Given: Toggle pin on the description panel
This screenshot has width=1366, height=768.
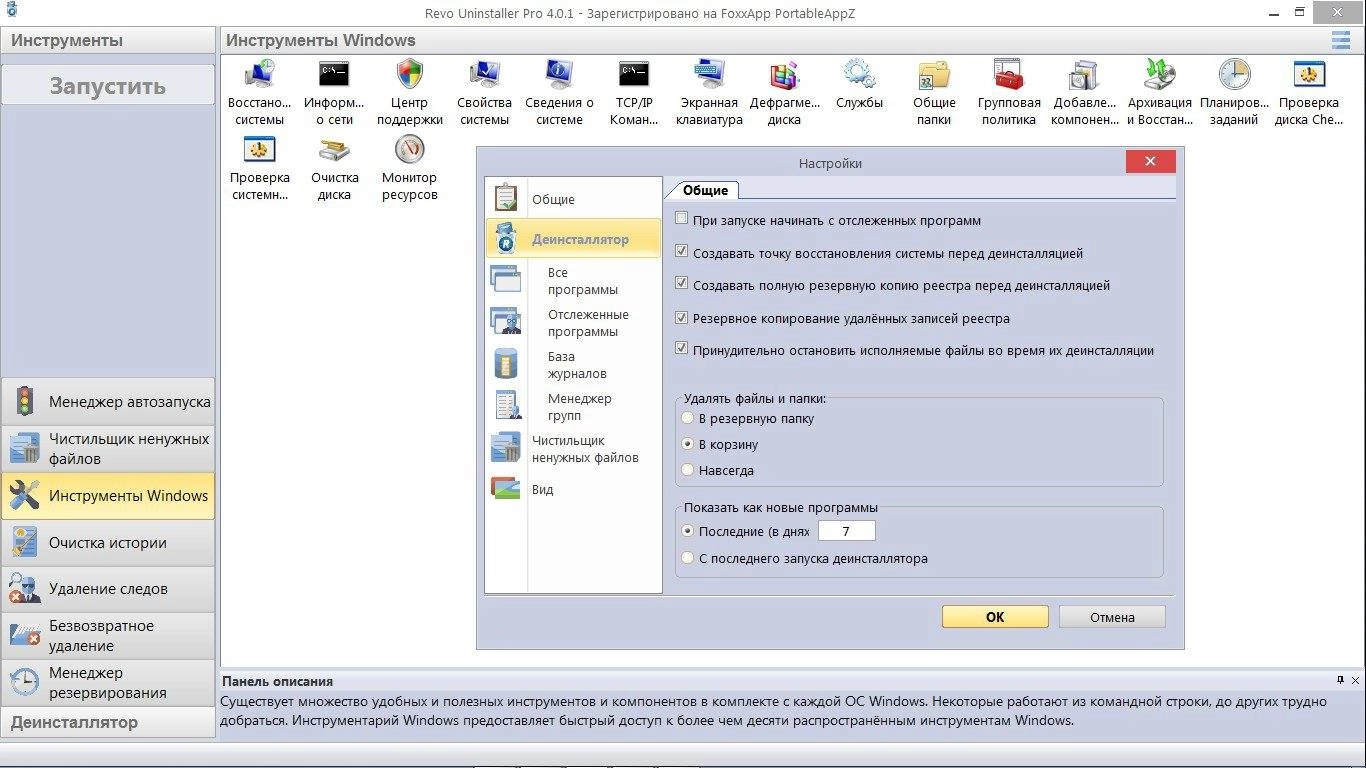Looking at the screenshot, I should click(1340, 680).
